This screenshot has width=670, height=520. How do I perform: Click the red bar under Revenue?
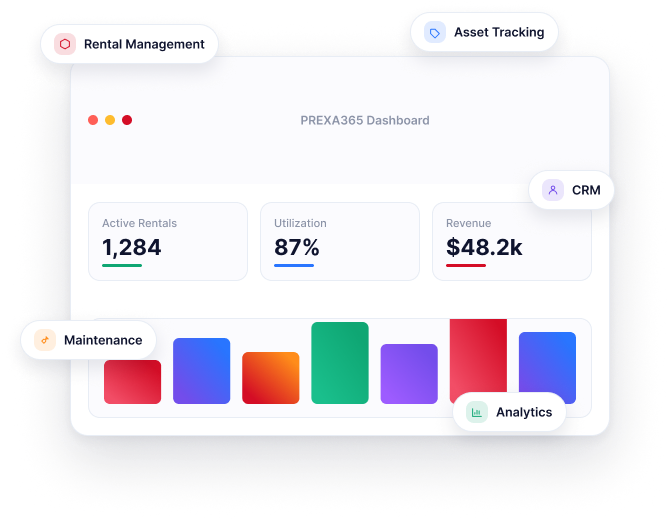tap(466, 266)
